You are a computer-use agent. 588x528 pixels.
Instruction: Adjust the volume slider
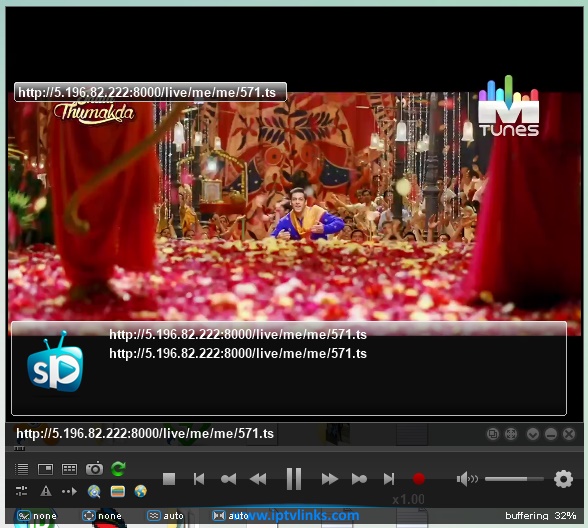point(514,479)
